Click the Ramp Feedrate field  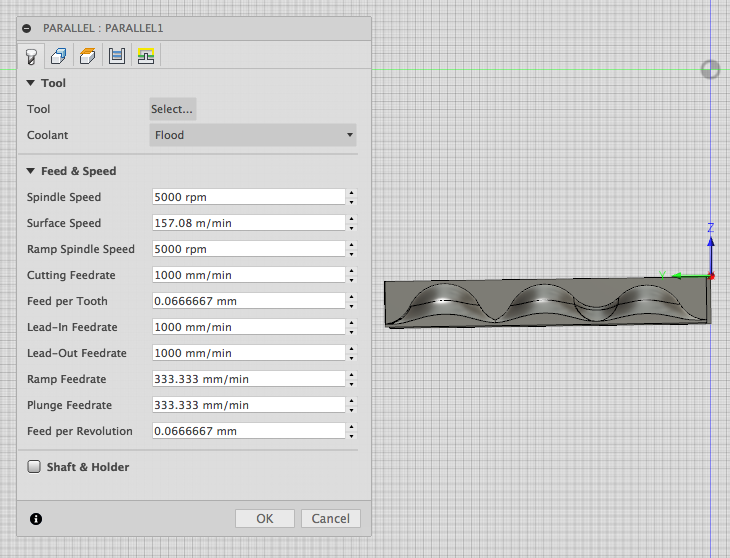coord(249,379)
